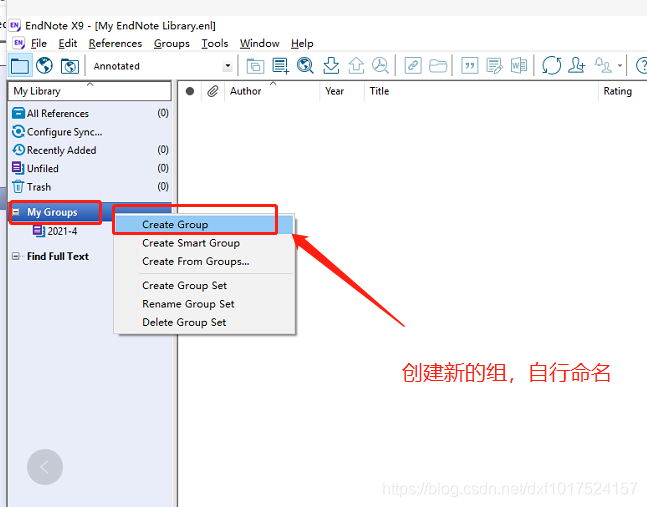Viewport: 647px width, 507px height.
Task: Click Online Search globe magnifier icon
Action: coord(305,66)
